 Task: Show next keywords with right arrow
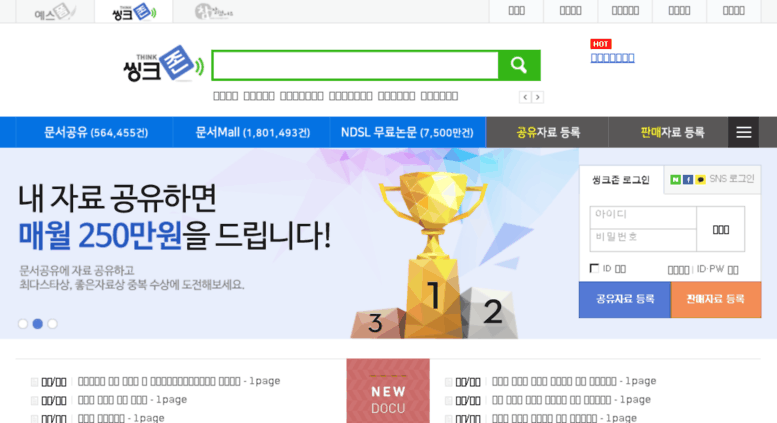[x=538, y=97]
